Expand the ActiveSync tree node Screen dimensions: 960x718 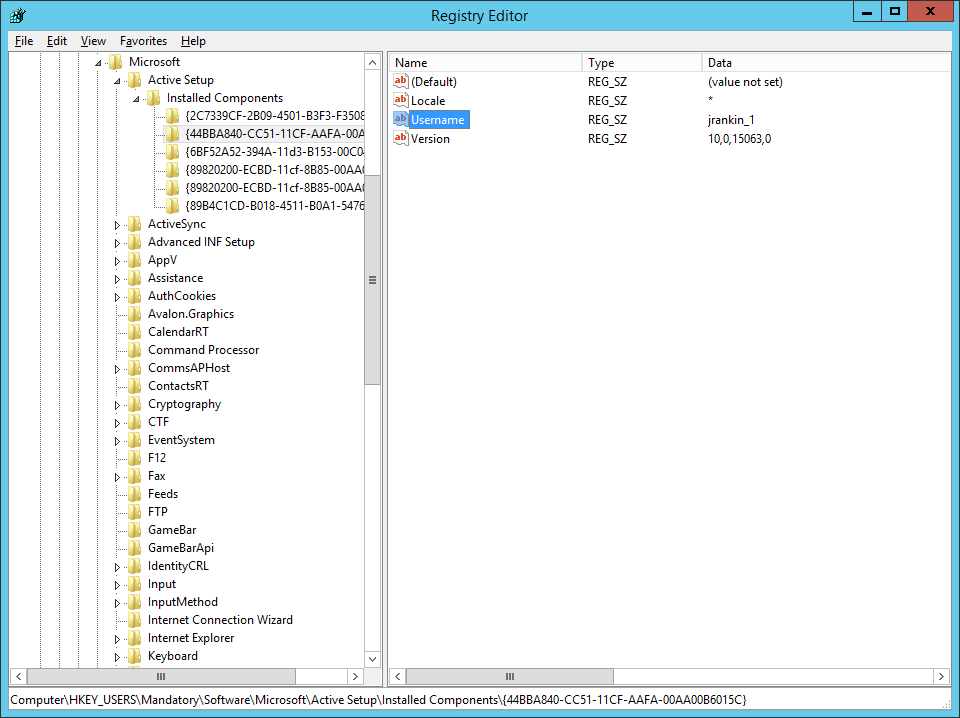116,223
